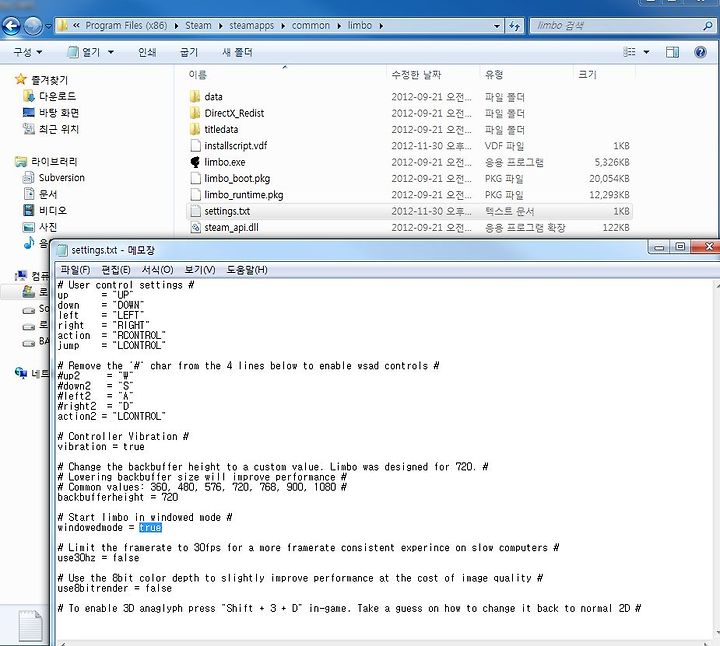
Task: Open 다운로드 downloads in sidebar
Action: [x=50, y=96]
